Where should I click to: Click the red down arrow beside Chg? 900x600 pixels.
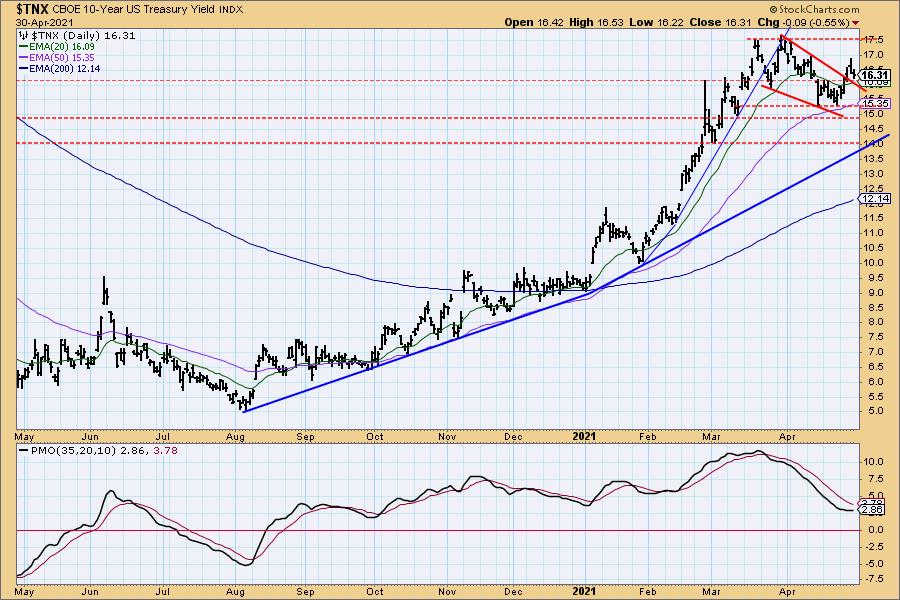(x=856, y=23)
